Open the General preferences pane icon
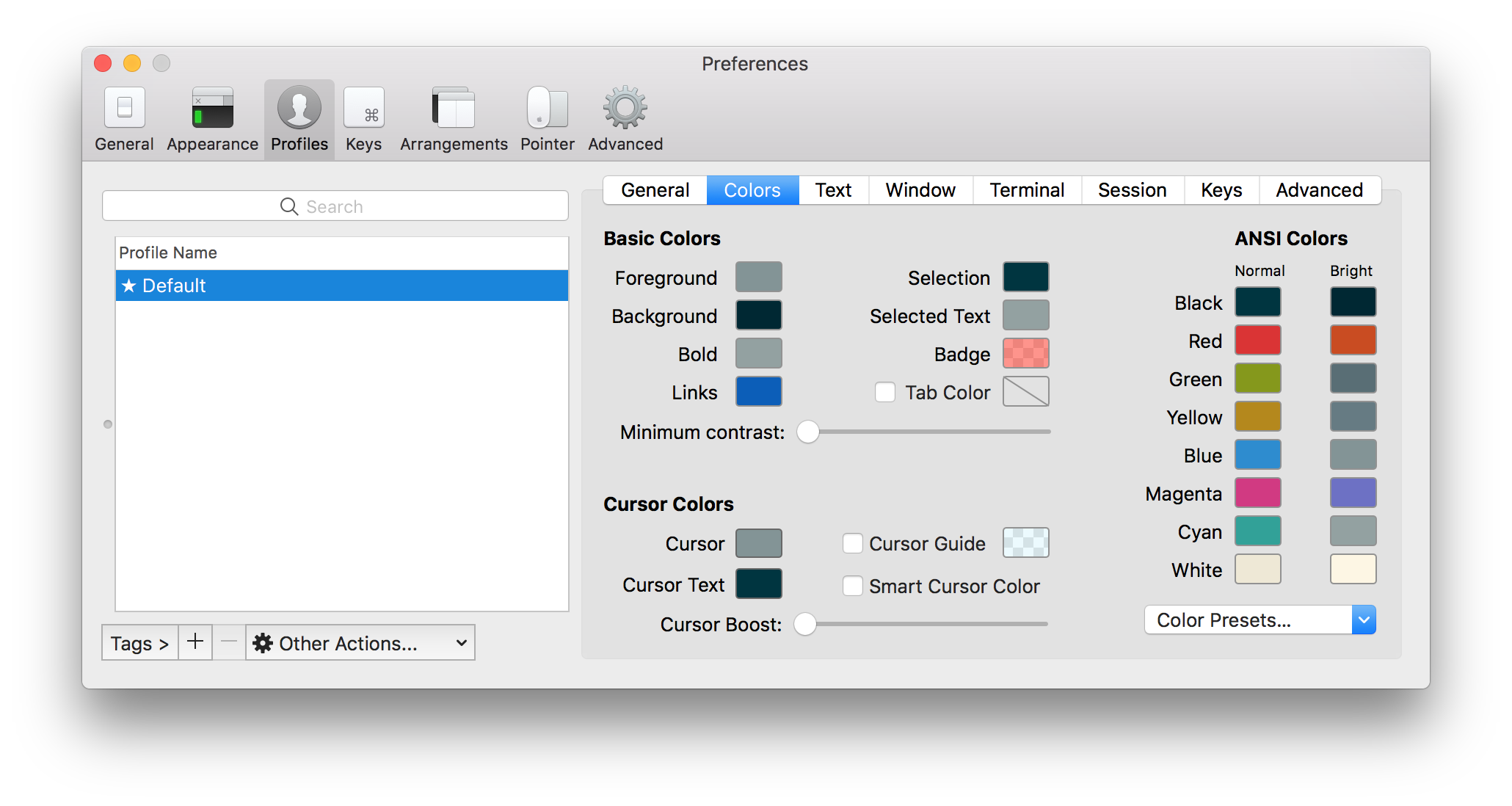This screenshot has height=806, width=1512. [x=124, y=109]
